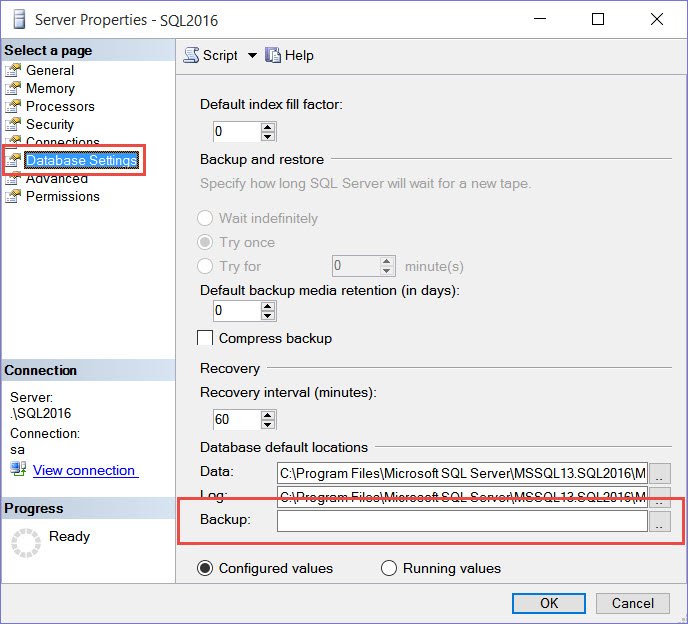Click the Database Settings page icon

tap(13, 160)
